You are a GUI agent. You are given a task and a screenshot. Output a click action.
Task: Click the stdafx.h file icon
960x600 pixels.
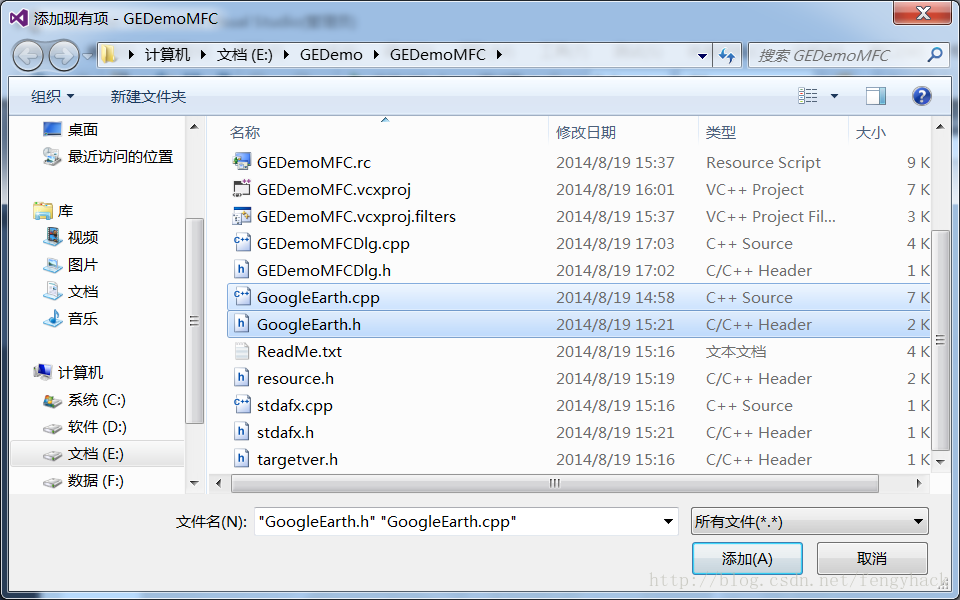[x=242, y=432]
